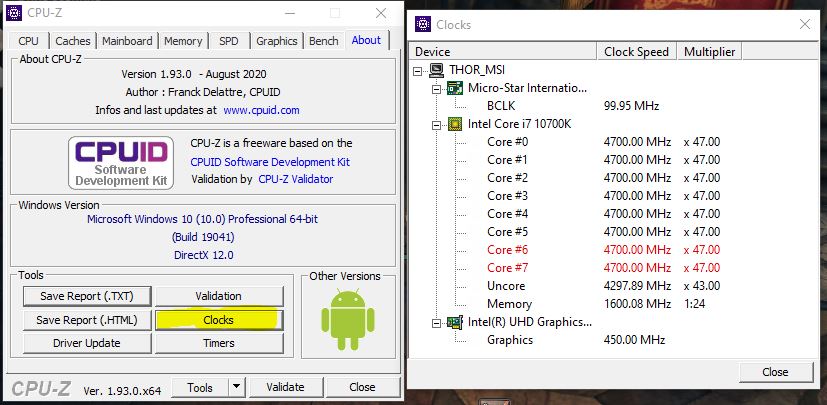
Task: Click the highlighted Clocks button
Action: 218,320
